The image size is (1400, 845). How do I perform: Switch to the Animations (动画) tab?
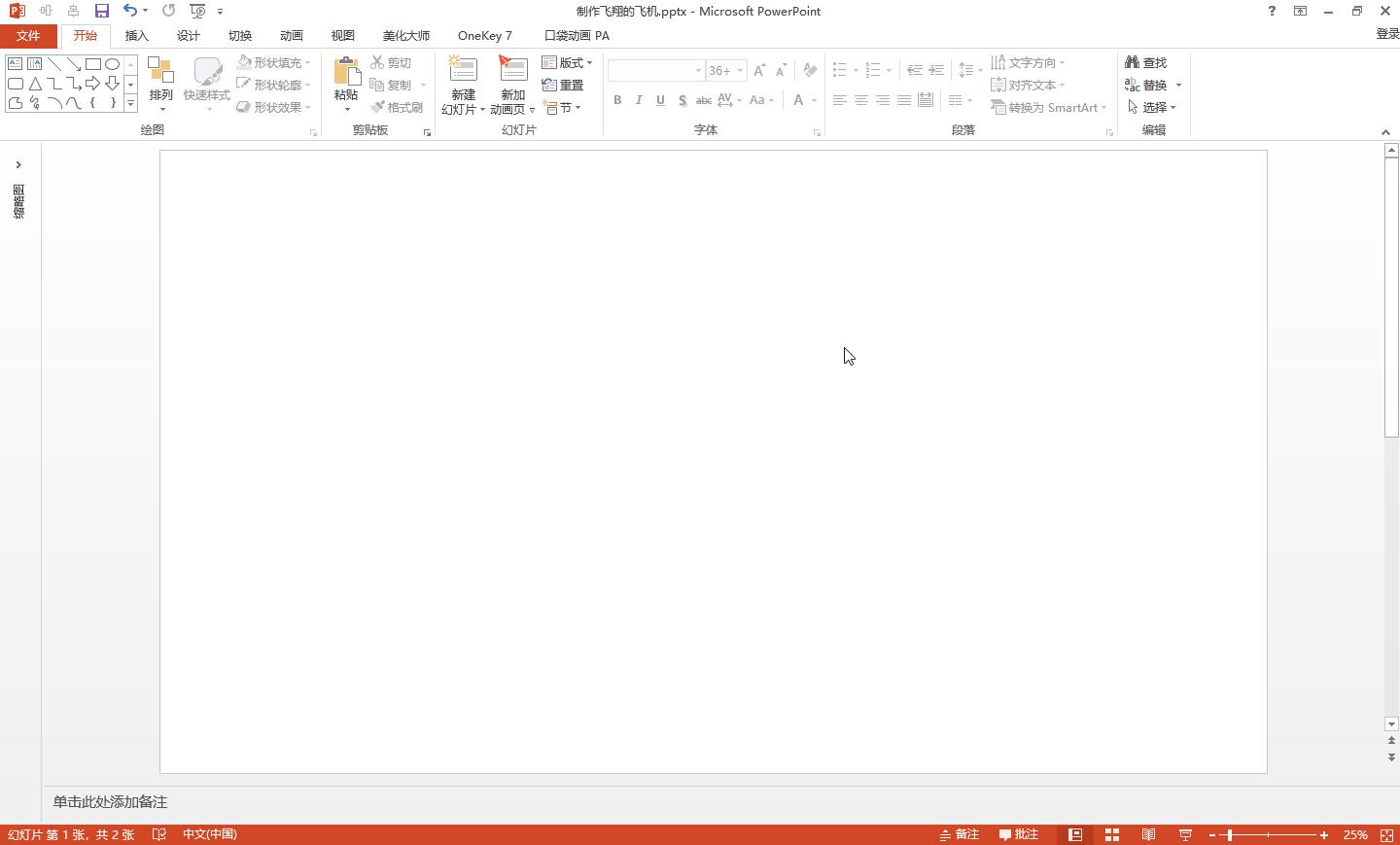pyautogui.click(x=291, y=36)
